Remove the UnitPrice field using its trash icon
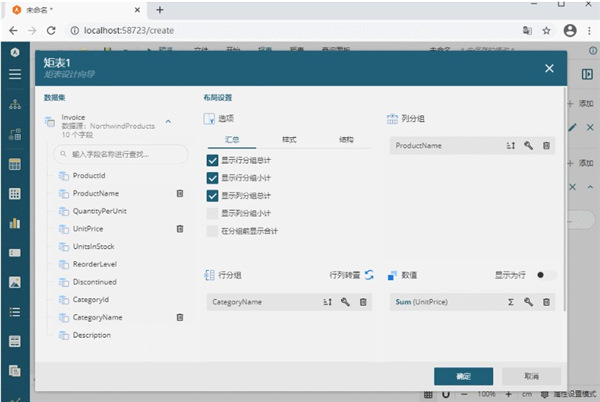 point(180,229)
